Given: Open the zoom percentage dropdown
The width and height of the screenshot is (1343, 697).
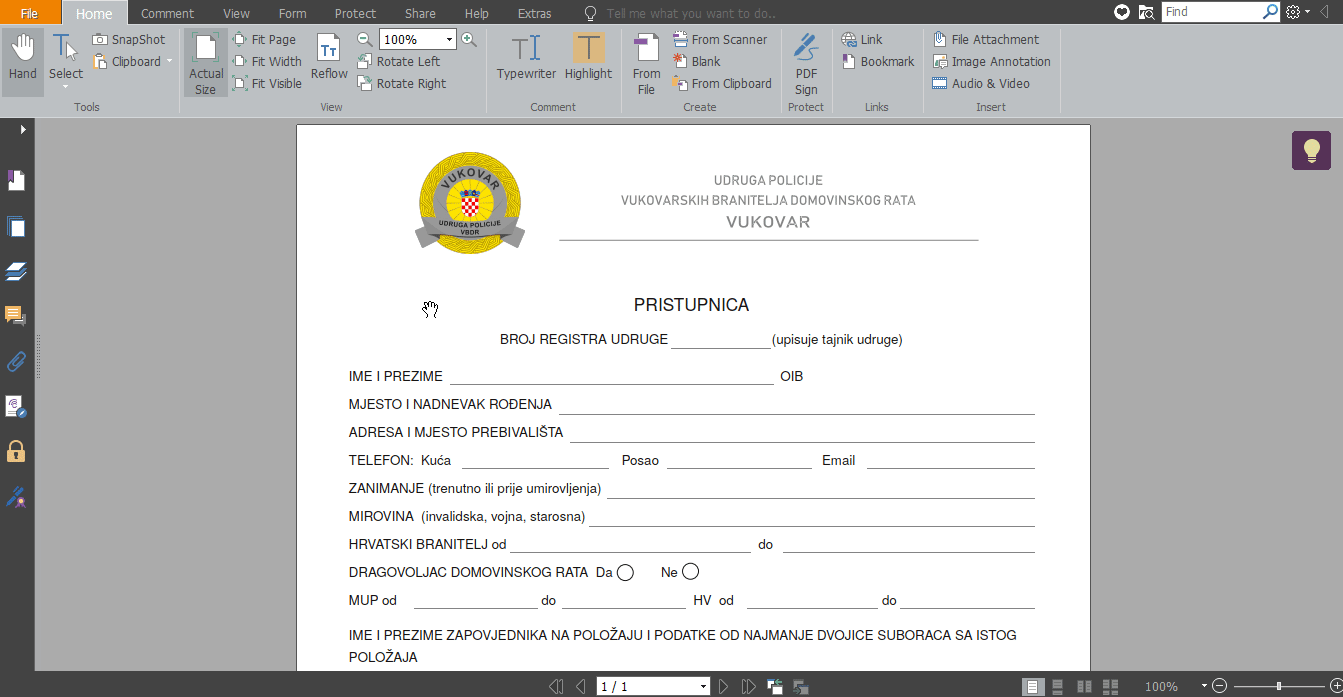Looking at the screenshot, I should (449, 40).
